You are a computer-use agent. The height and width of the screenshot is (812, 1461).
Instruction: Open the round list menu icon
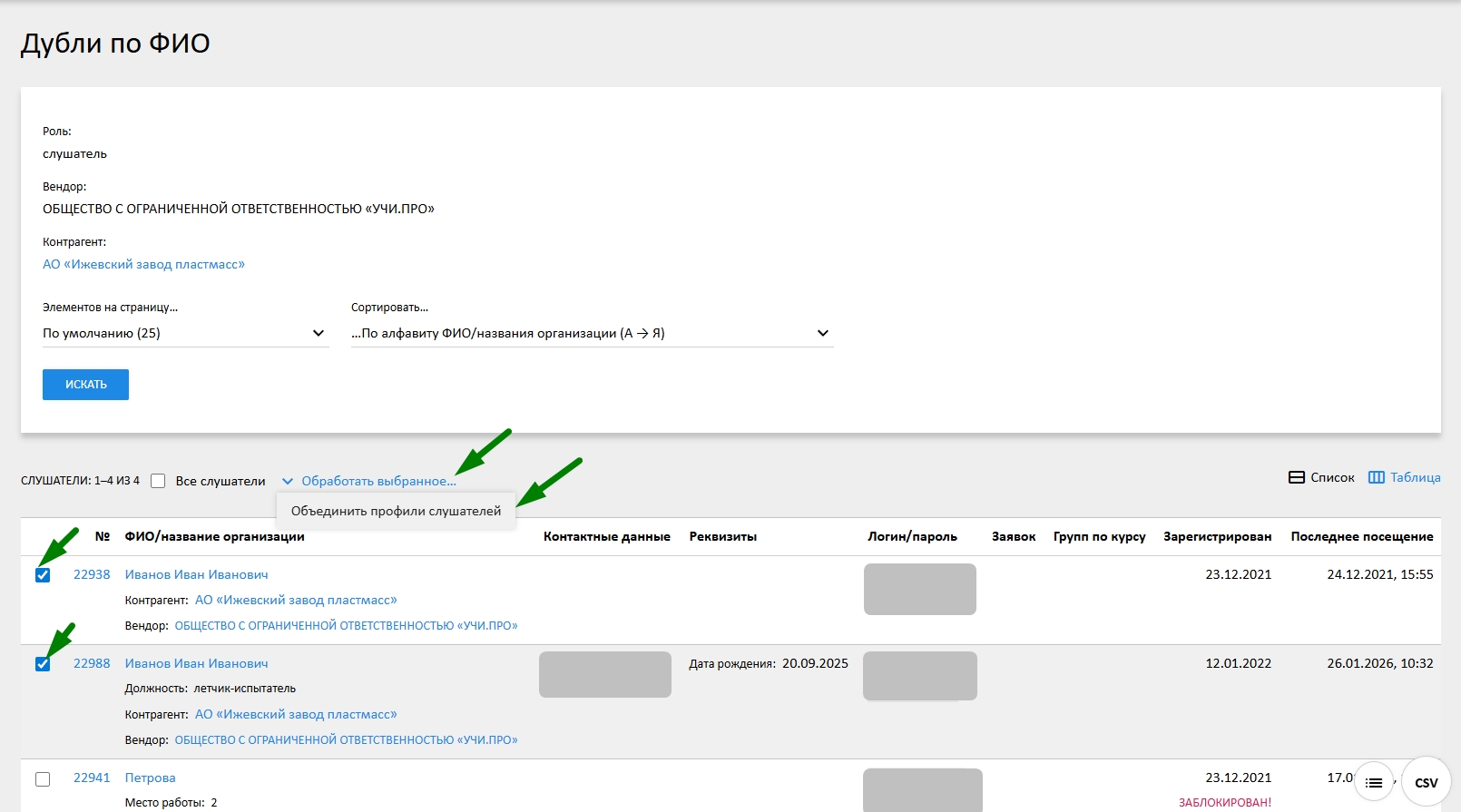coord(1374,782)
